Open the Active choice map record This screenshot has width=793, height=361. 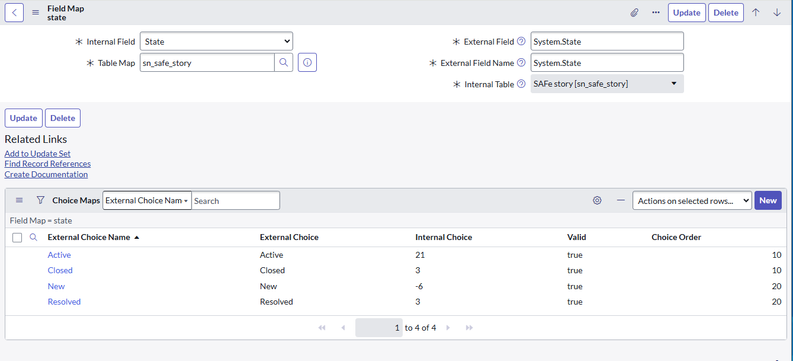point(59,255)
